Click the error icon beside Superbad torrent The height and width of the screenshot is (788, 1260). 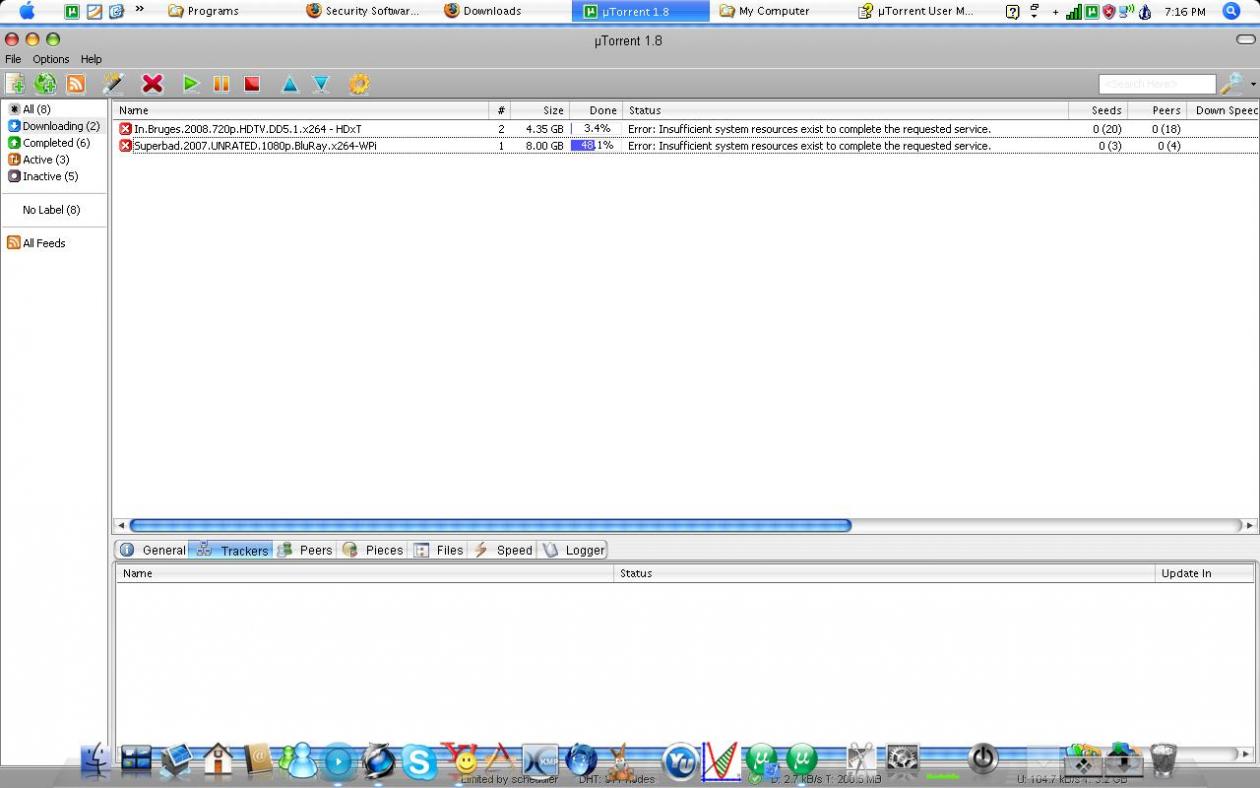[125, 146]
